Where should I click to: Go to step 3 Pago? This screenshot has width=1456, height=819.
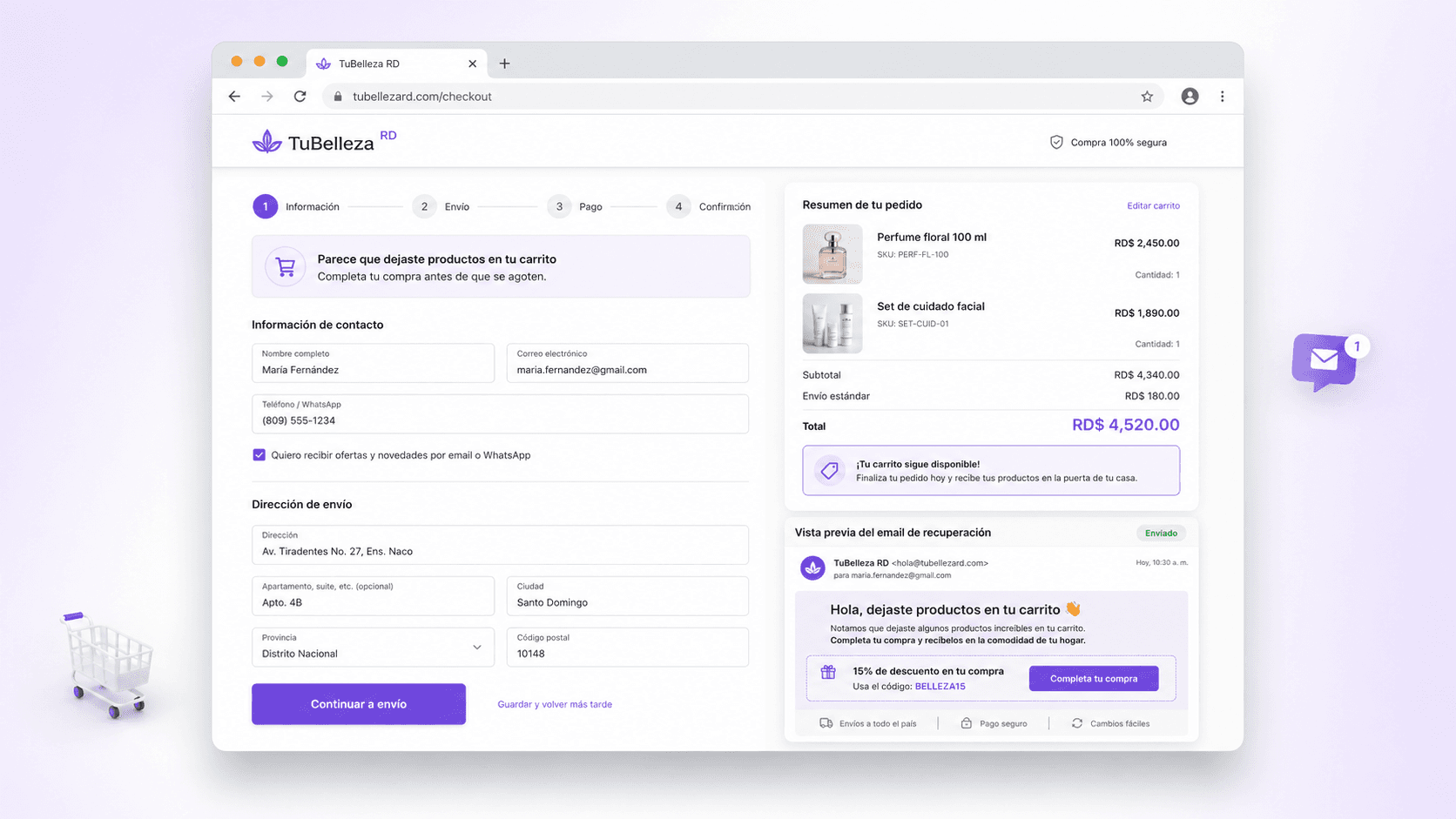(576, 206)
